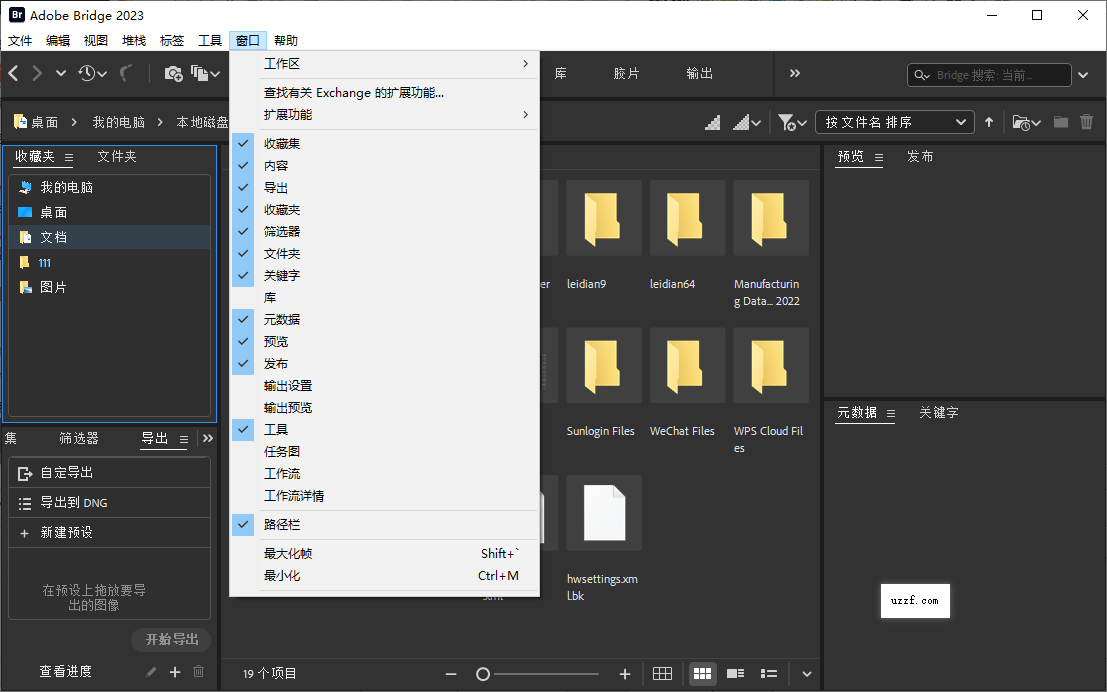Switch to list view using bottom icon
The height and width of the screenshot is (692, 1107).
[x=768, y=674]
